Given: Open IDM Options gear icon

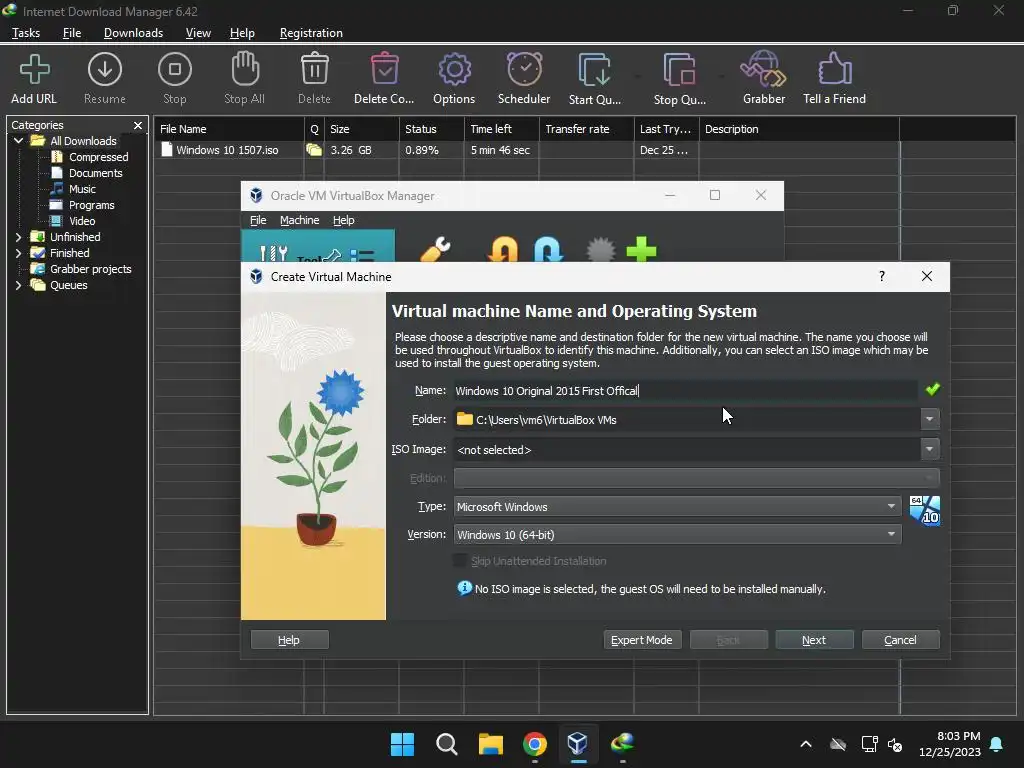Looking at the screenshot, I should 454,69.
